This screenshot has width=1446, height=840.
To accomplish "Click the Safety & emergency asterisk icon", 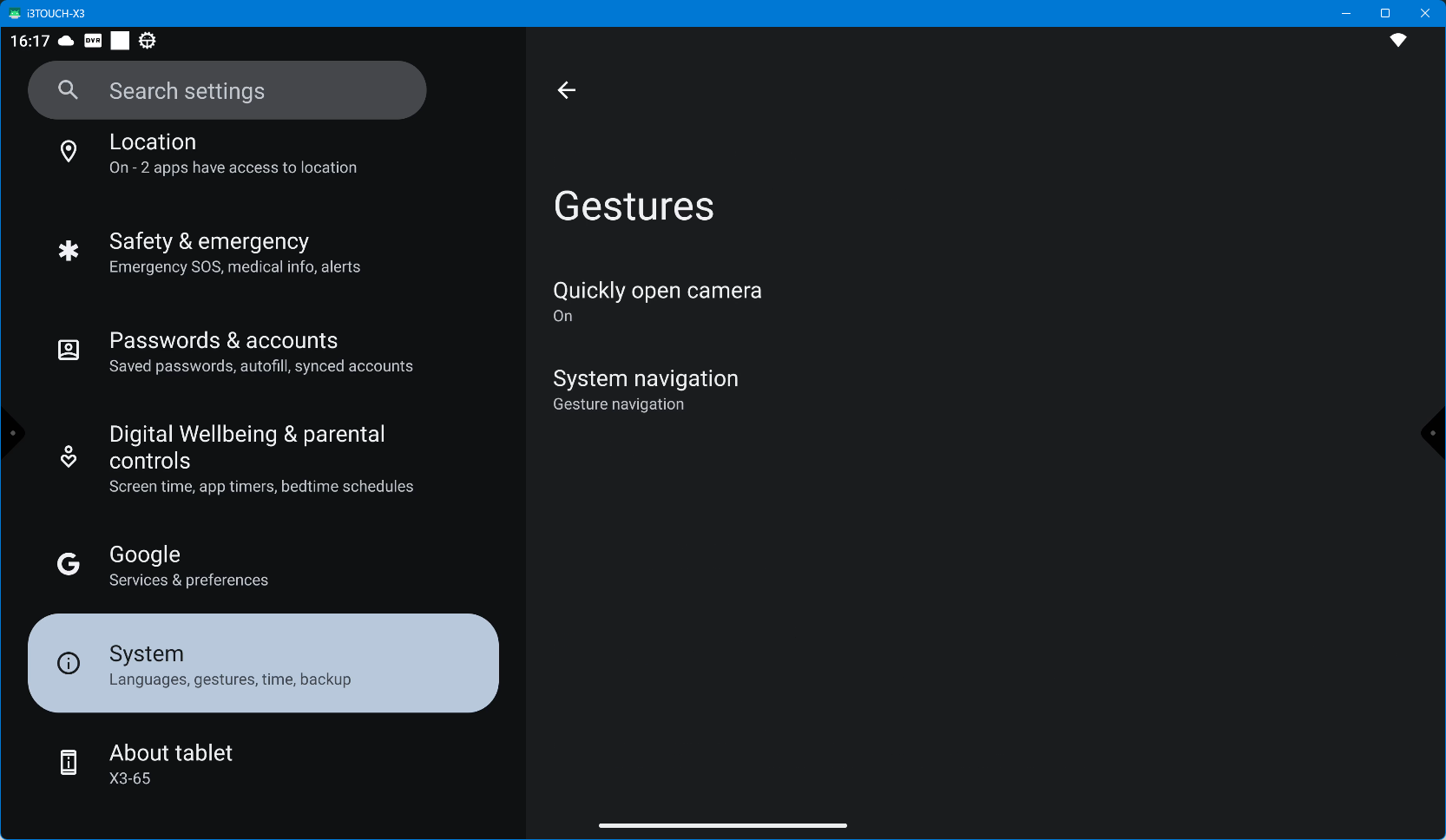I will (69, 252).
